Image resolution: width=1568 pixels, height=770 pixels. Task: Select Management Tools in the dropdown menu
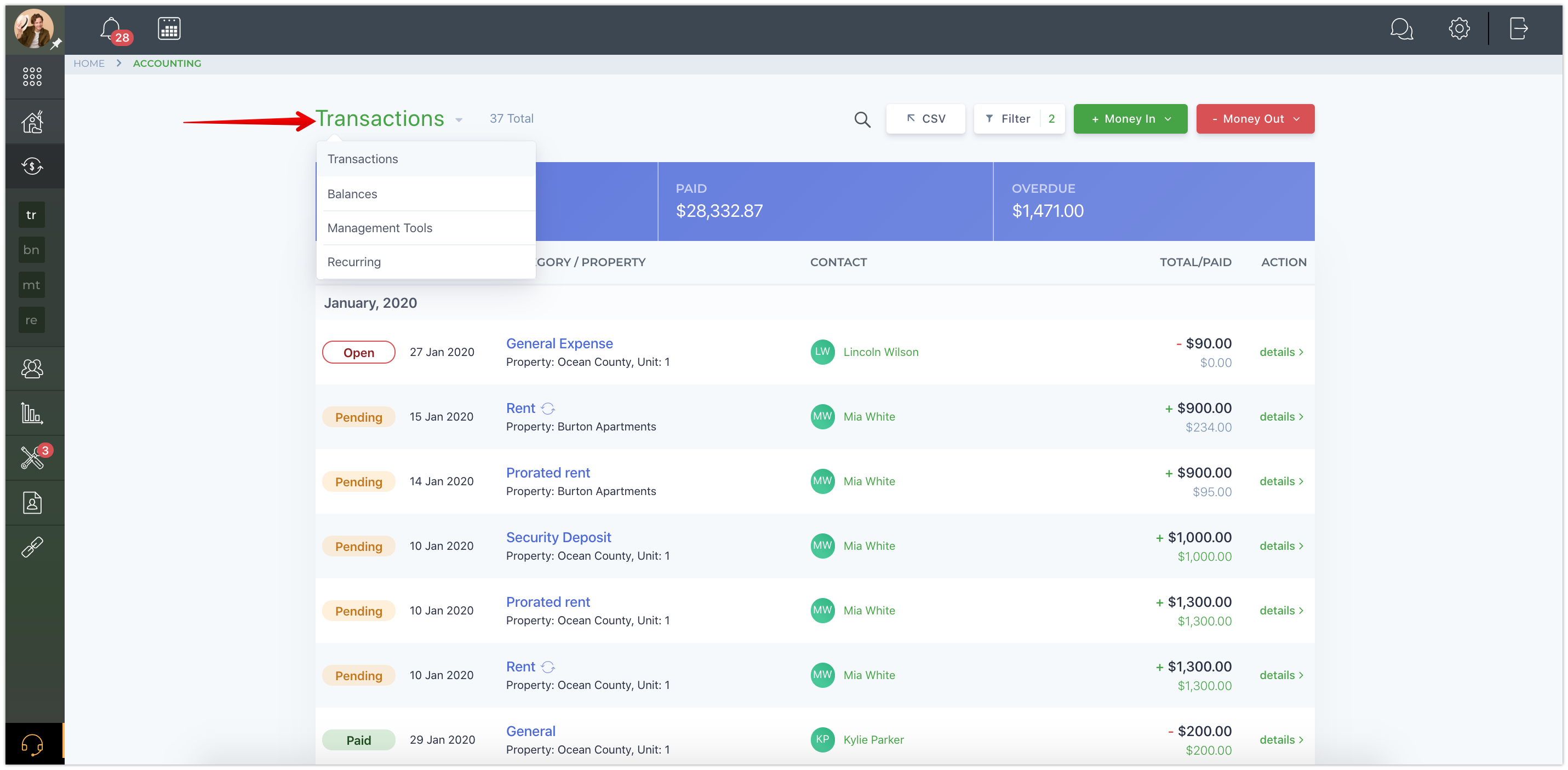426,228
